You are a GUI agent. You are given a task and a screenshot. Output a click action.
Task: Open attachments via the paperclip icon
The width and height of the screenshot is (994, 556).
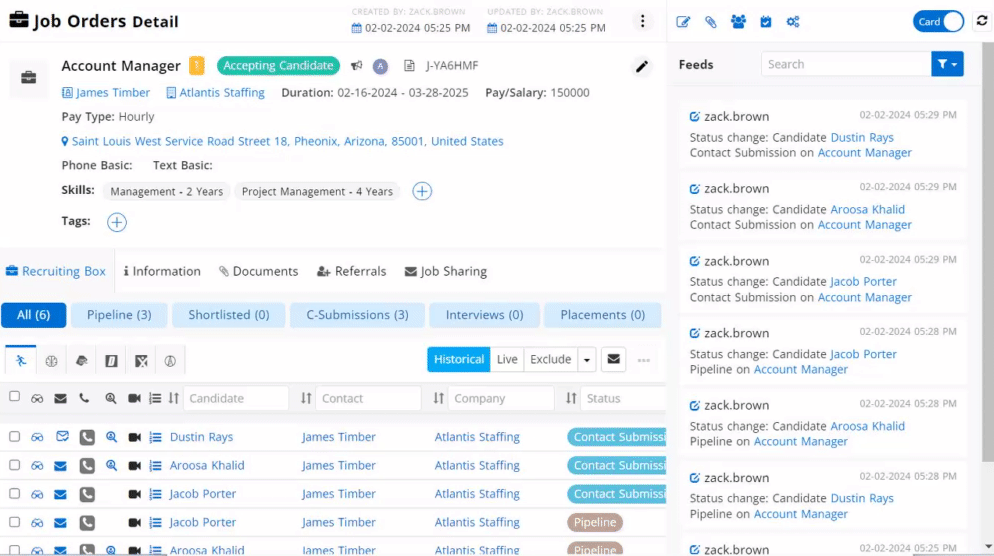(x=711, y=22)
